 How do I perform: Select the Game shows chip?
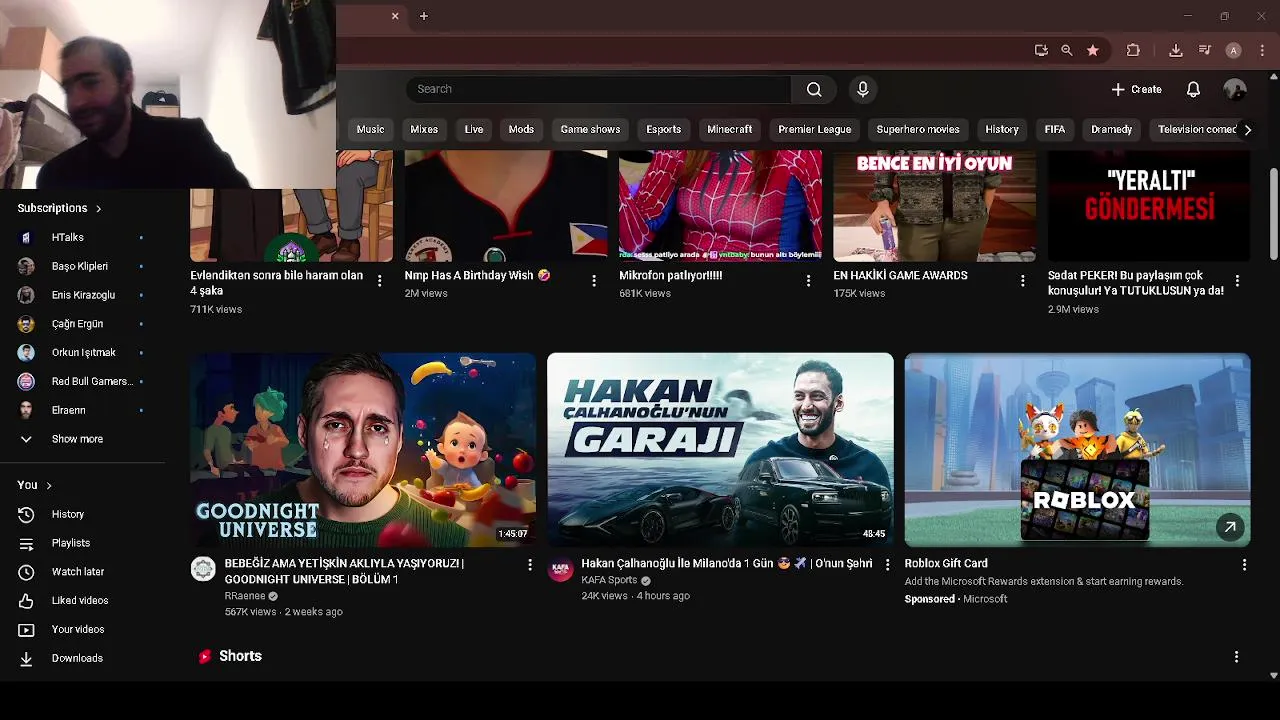coord(590,129)
